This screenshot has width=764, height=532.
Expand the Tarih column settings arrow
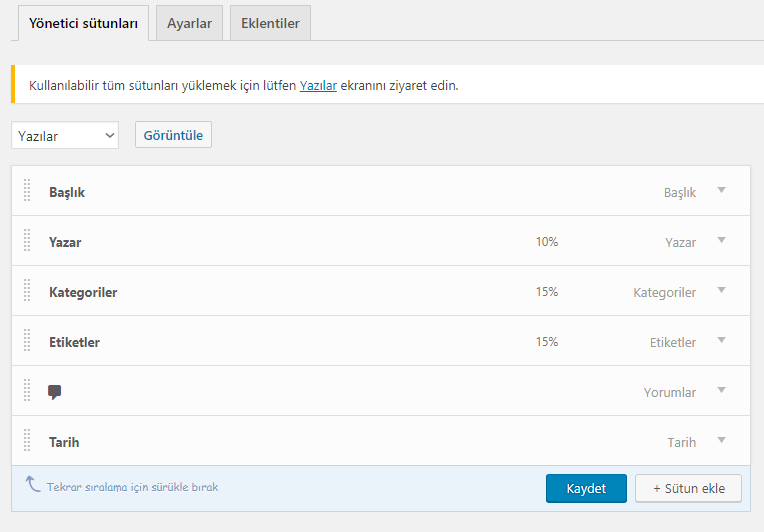tap(722, 440)
